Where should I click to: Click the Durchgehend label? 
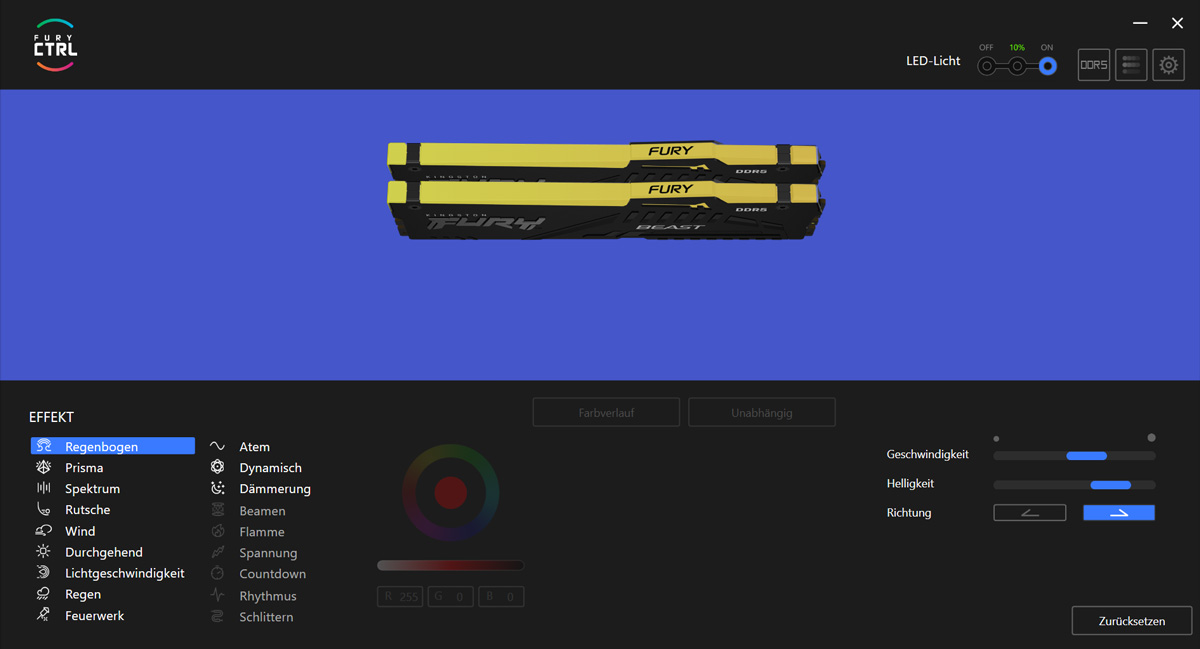104,552
